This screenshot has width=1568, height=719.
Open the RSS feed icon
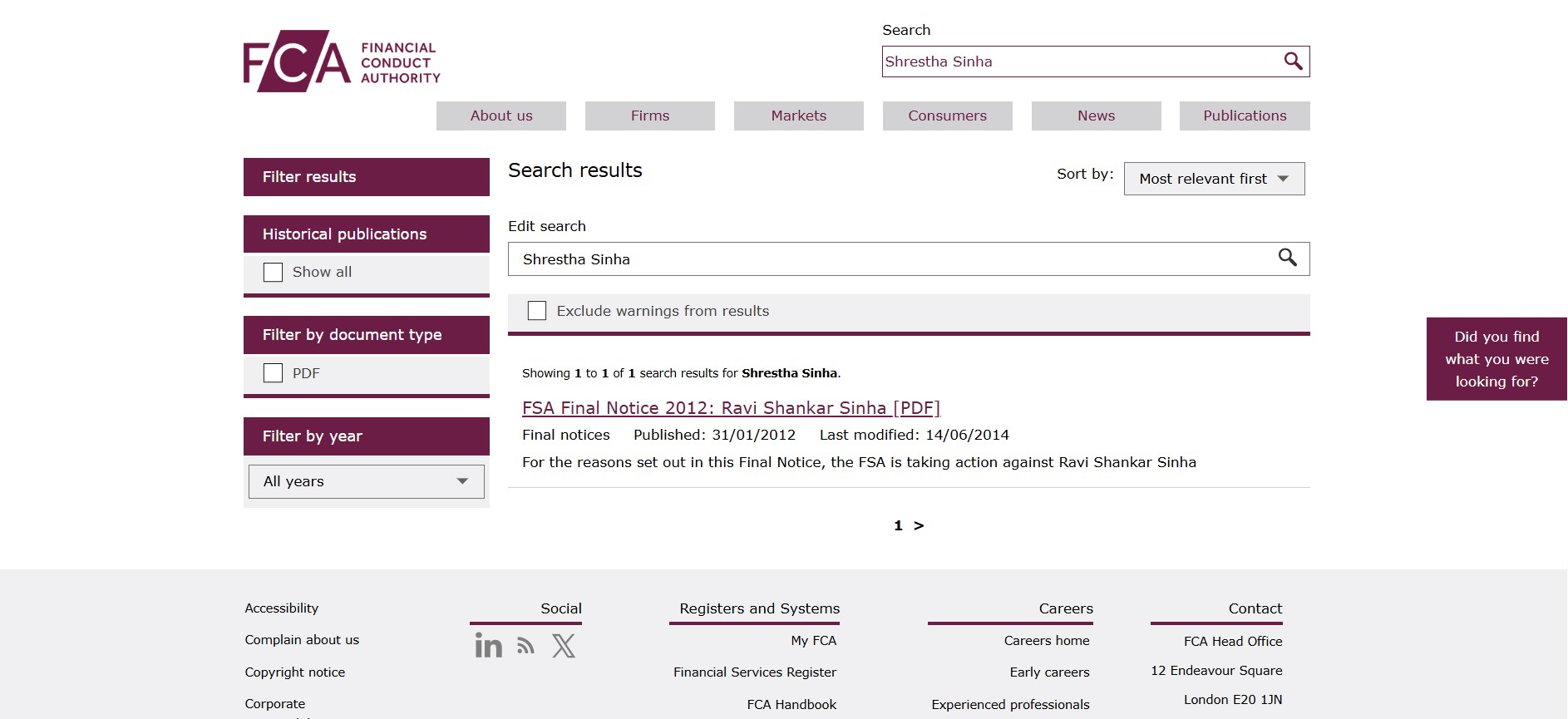525,646
